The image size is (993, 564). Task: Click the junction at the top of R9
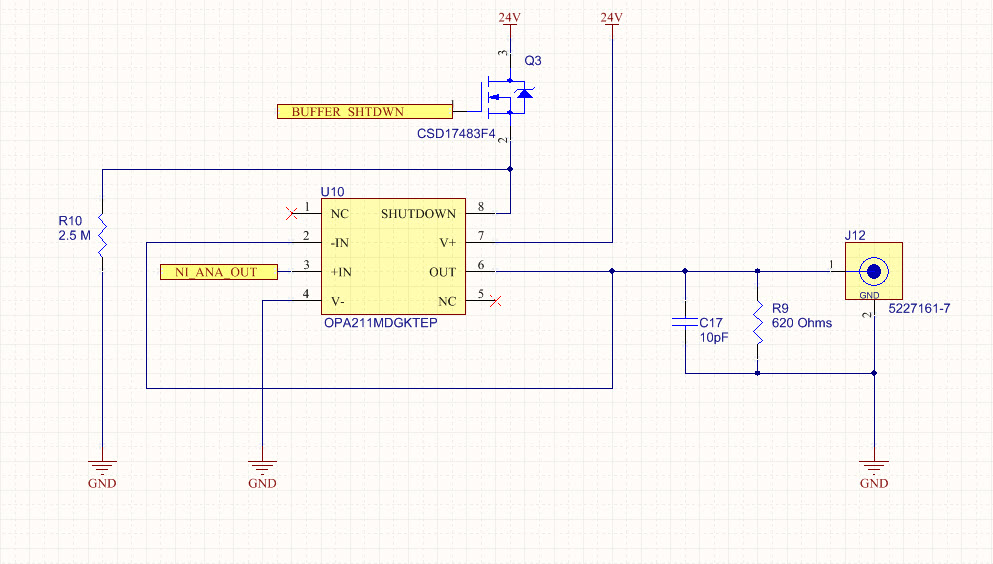click(757, 271)
